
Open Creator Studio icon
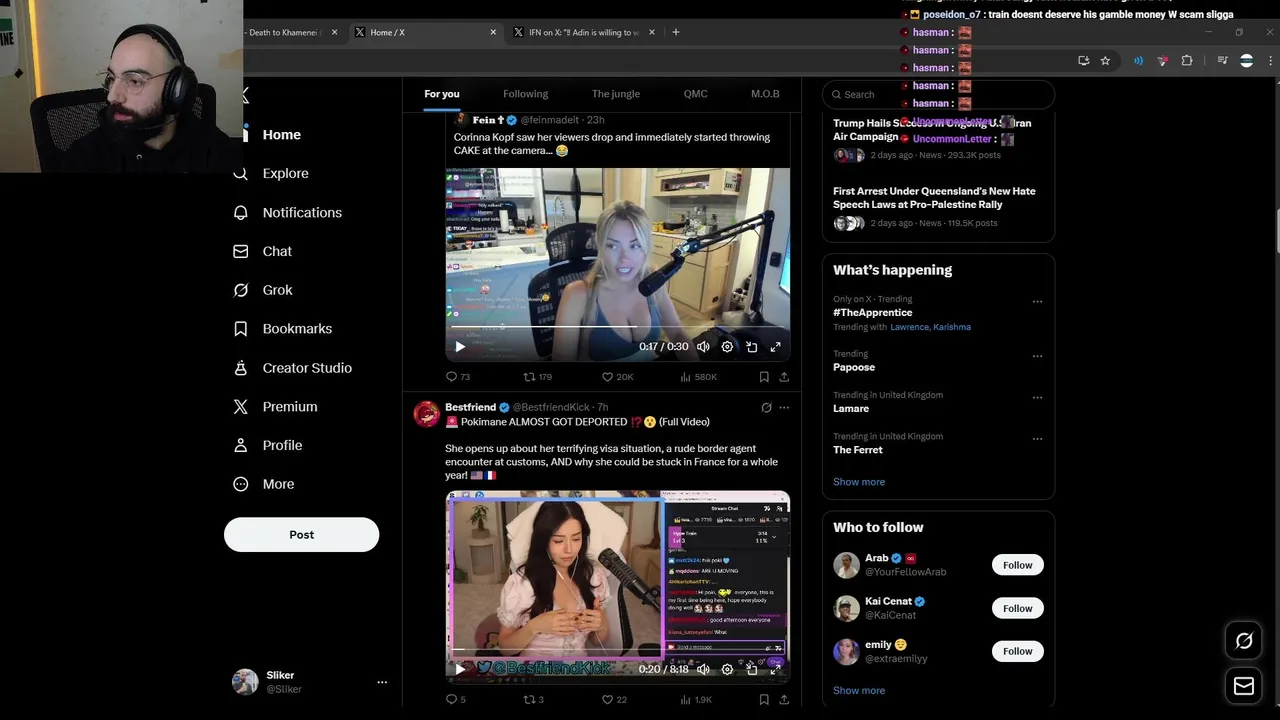tap(240, 368)
